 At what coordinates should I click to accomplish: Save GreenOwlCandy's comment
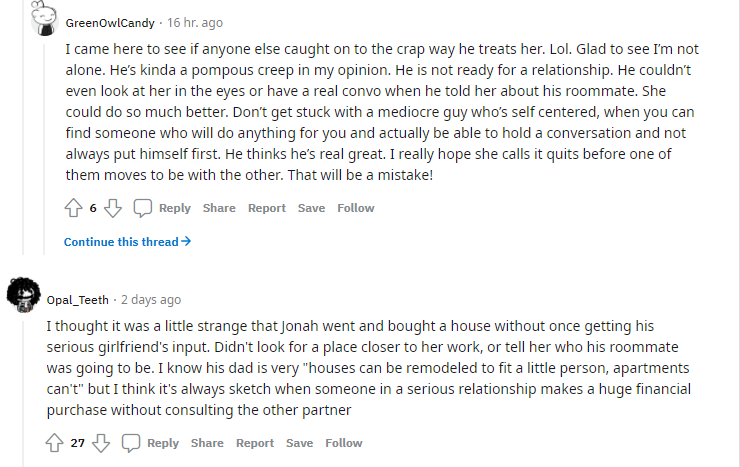coord(311,208)
